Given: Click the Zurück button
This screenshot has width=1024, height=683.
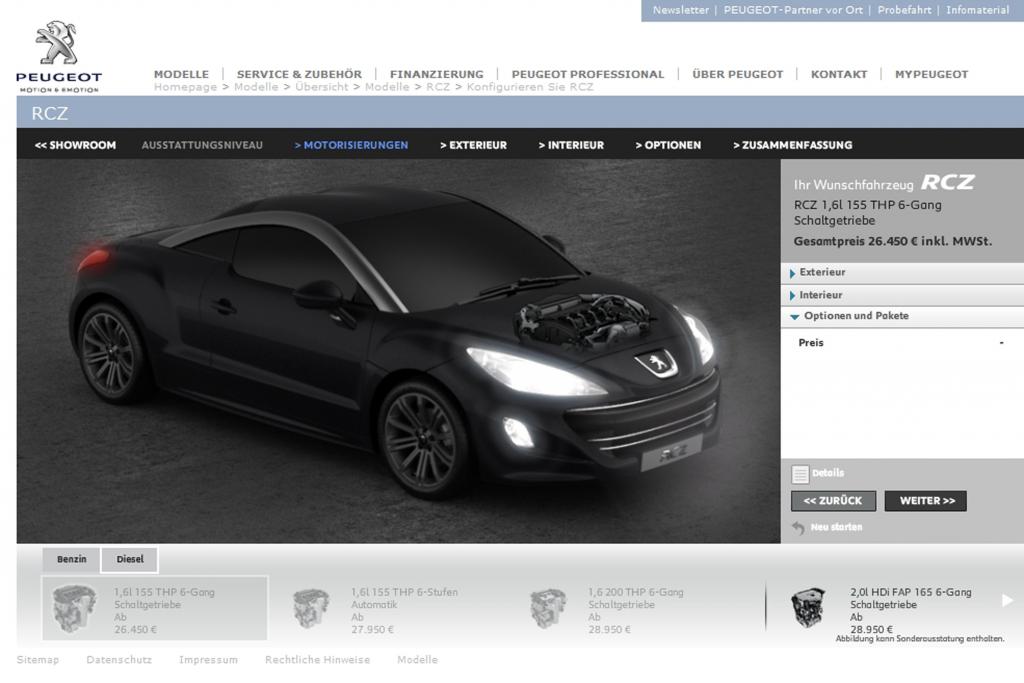Looking at the screenshot, I should (833, 501).
